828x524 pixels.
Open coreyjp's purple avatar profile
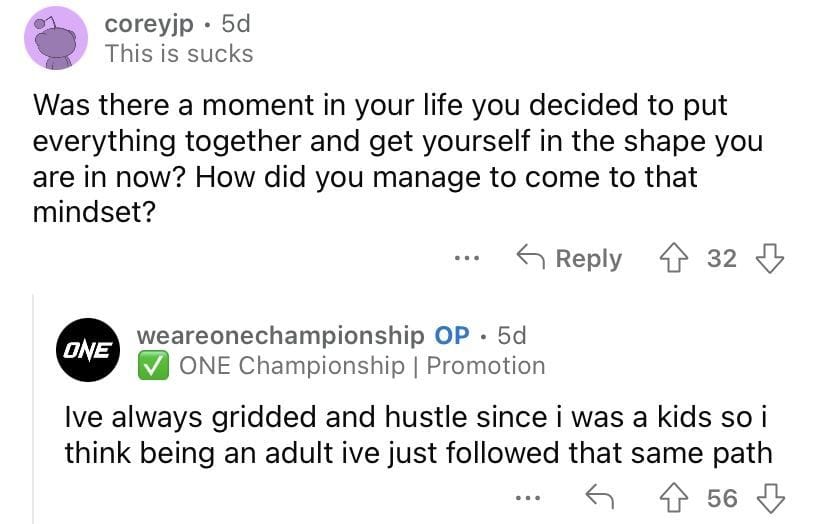[54, 37]
